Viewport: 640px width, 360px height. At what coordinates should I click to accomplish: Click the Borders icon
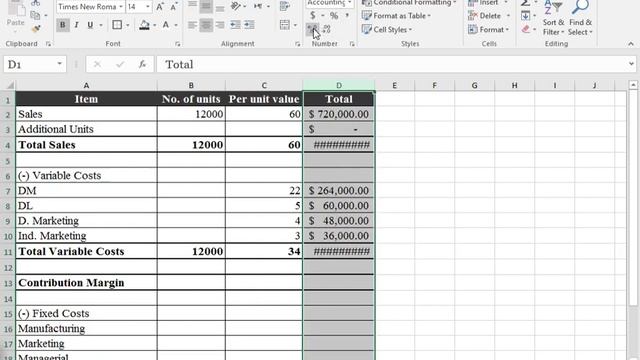(x=117, y=25)
